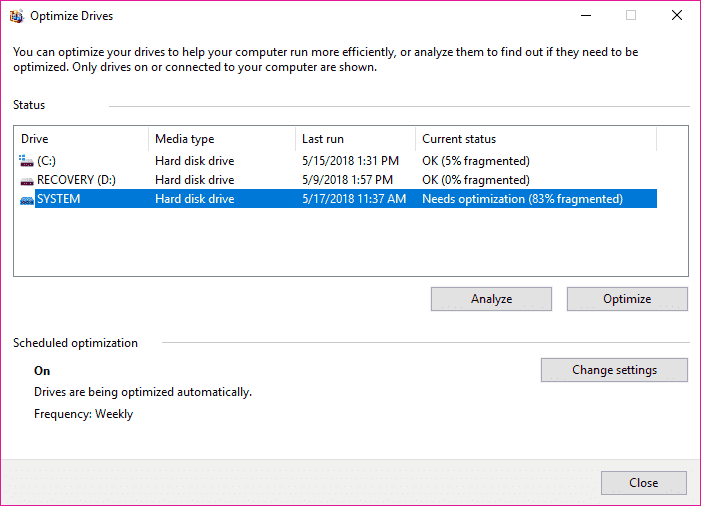Sort by the Media type column header

(x=221, y=139)
